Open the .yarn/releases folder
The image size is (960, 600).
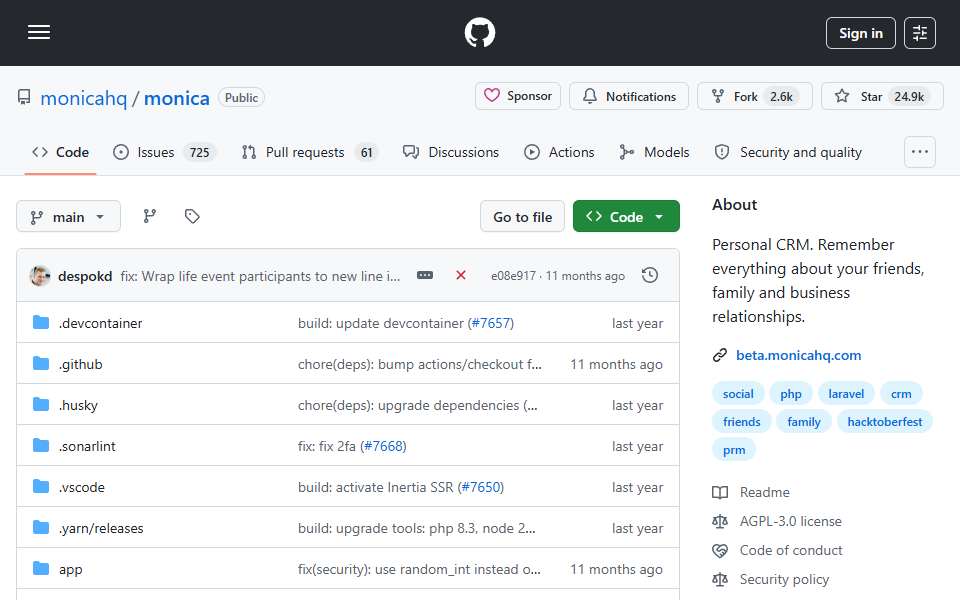[x=101, y=528]
